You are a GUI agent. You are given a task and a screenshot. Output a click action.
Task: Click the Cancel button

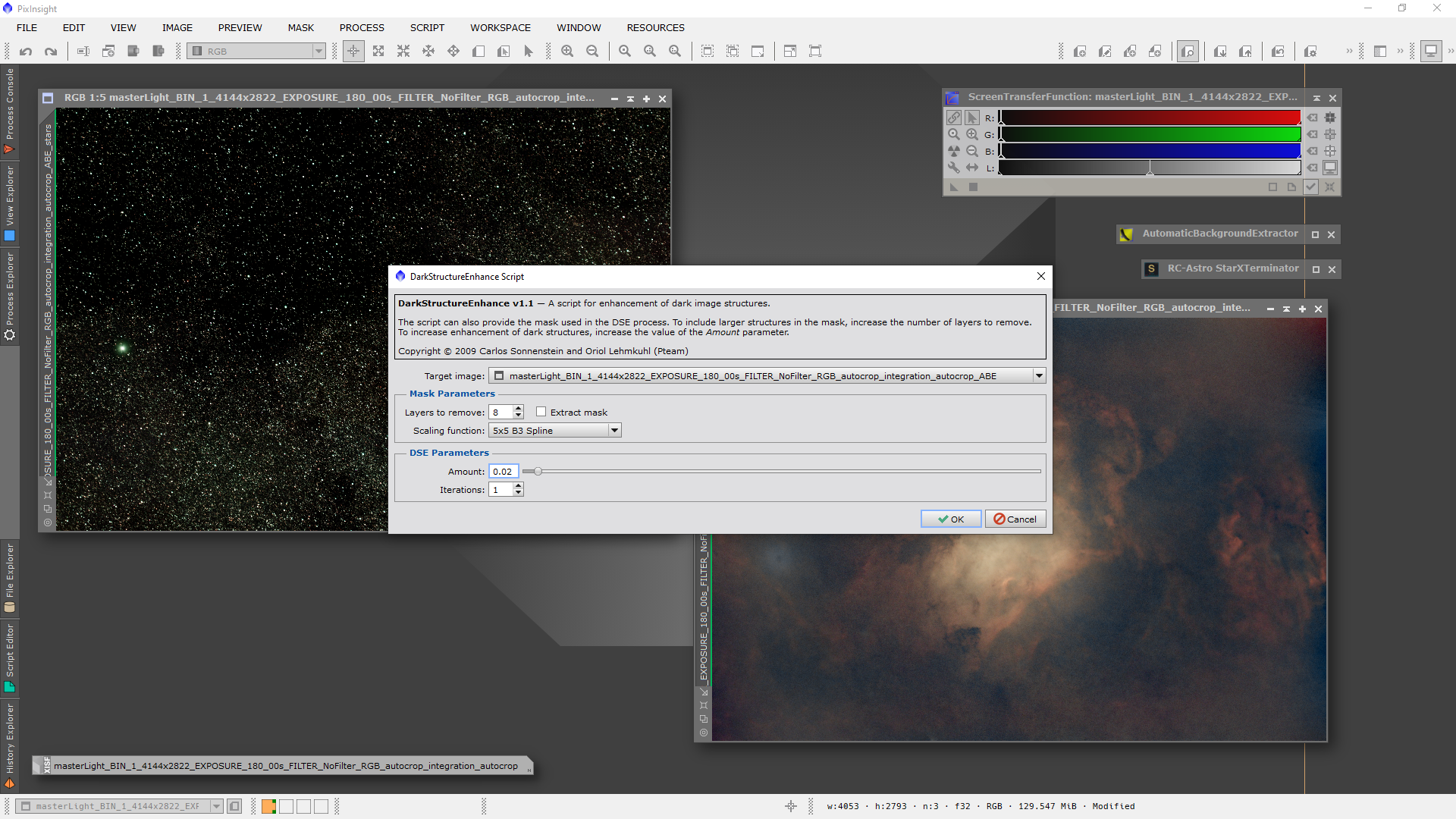coord(1015,519)
